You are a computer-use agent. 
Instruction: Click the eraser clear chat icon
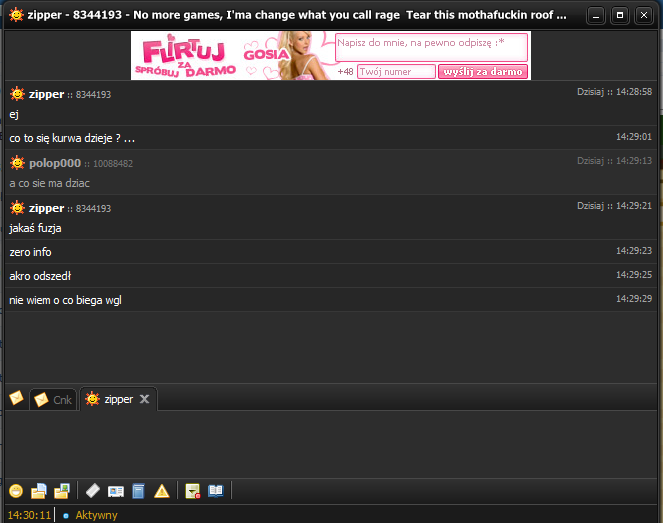[93, 491]
